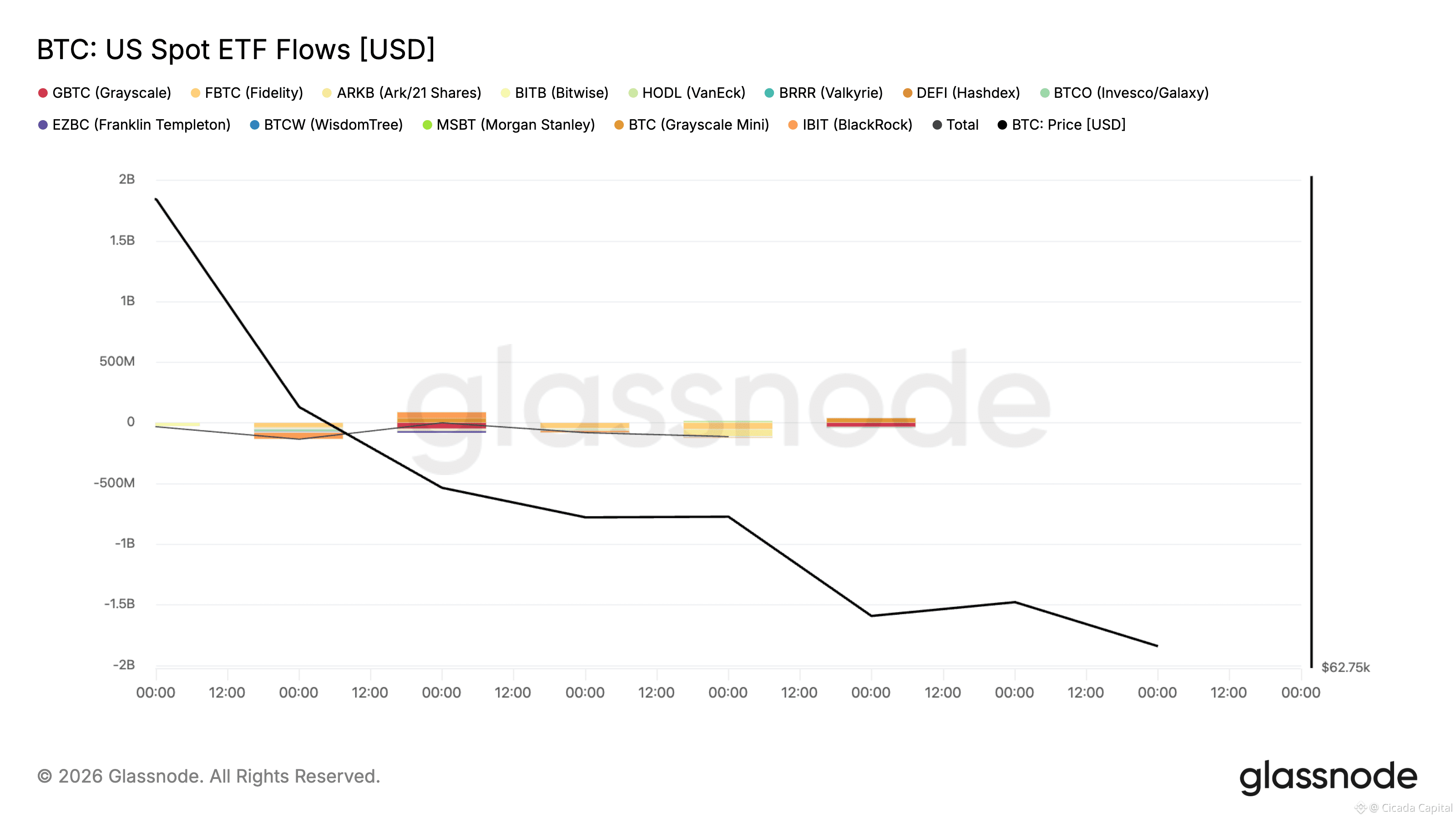Toggle the Total series in legend
Image resolution: width=1456 pixels, height=819 pixels.
pyautogui.click(x=956, y=125)
